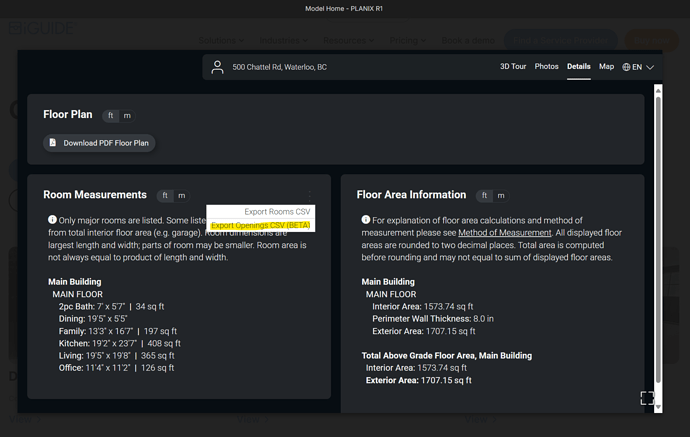Image resolution: width=690 pixels, height=437 pixels.
Task: Open the Method of Measurement link
Action: coord(504,232)
